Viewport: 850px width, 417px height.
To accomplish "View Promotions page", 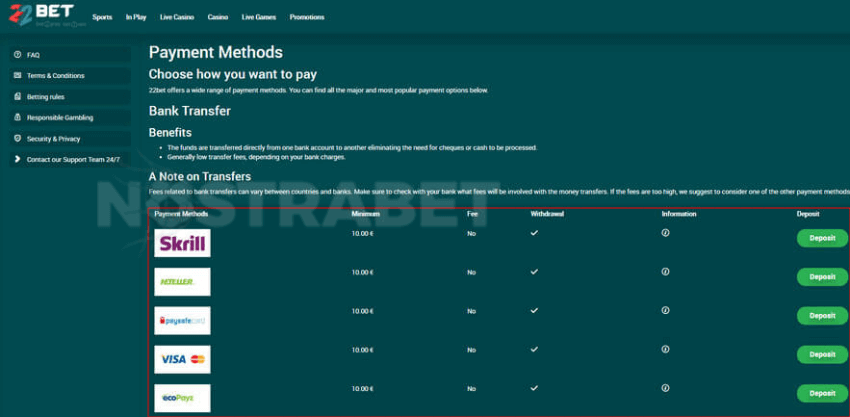I will point(307,17).
